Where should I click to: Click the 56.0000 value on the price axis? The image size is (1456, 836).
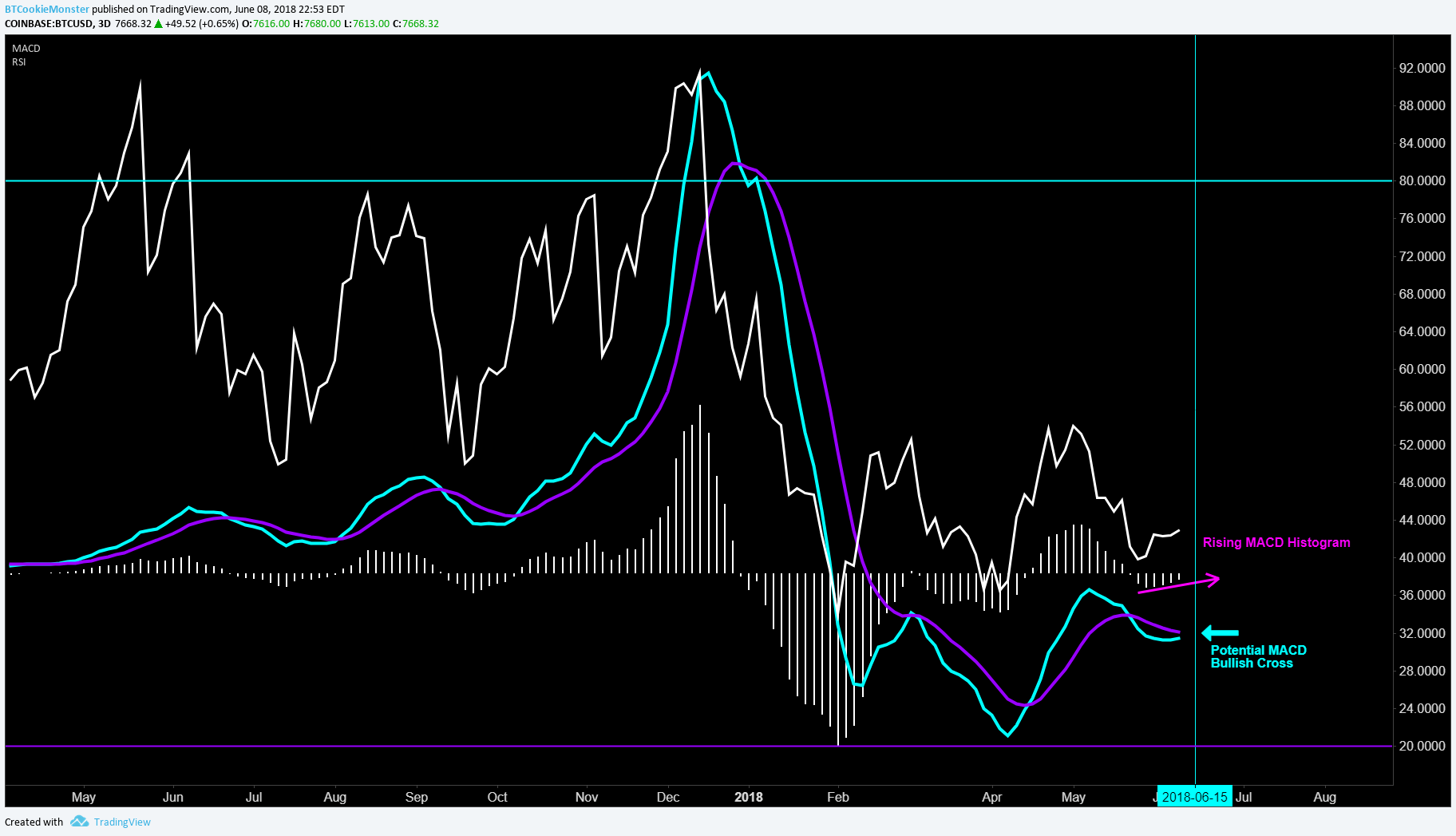pyautogui.click(x=1422, y=407)
